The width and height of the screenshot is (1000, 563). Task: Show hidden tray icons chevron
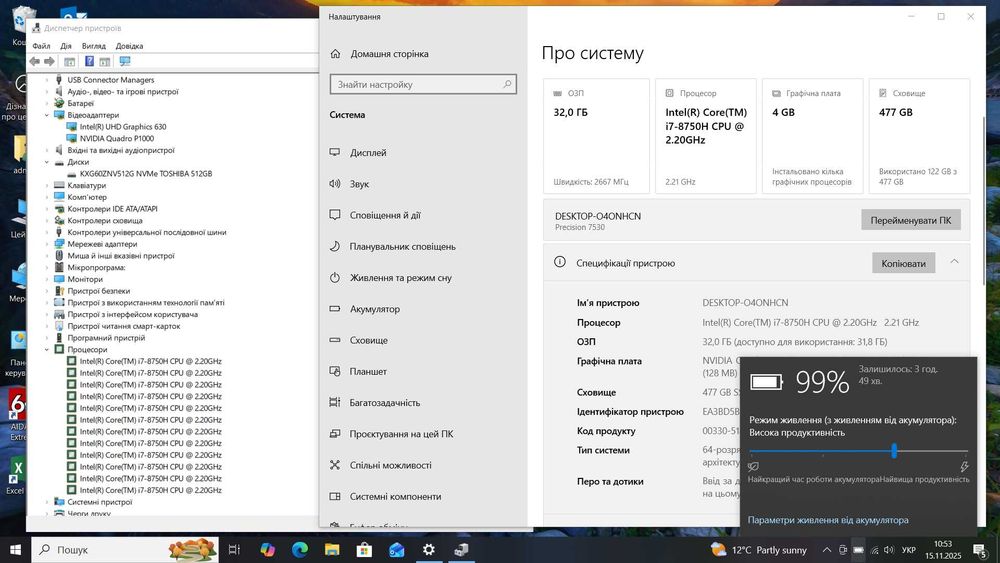[827, 550]
